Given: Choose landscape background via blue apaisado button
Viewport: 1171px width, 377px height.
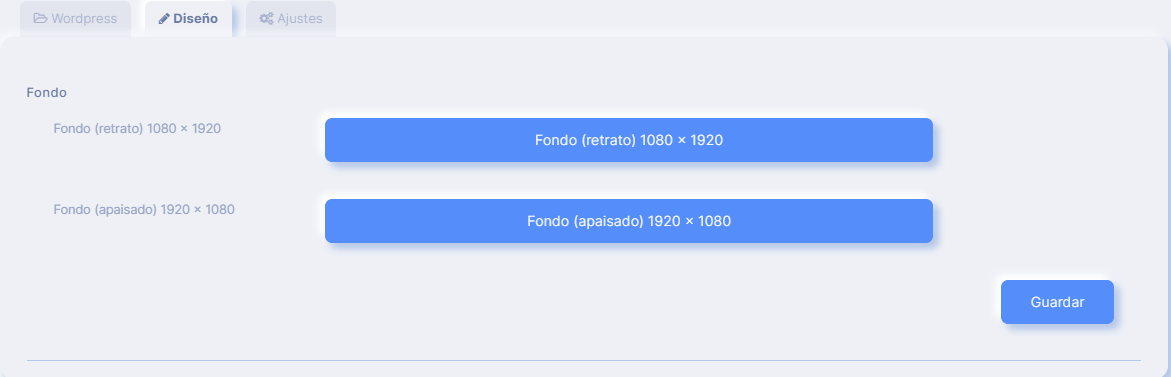Looking at the screenshot, I should (x=629, y=221).
